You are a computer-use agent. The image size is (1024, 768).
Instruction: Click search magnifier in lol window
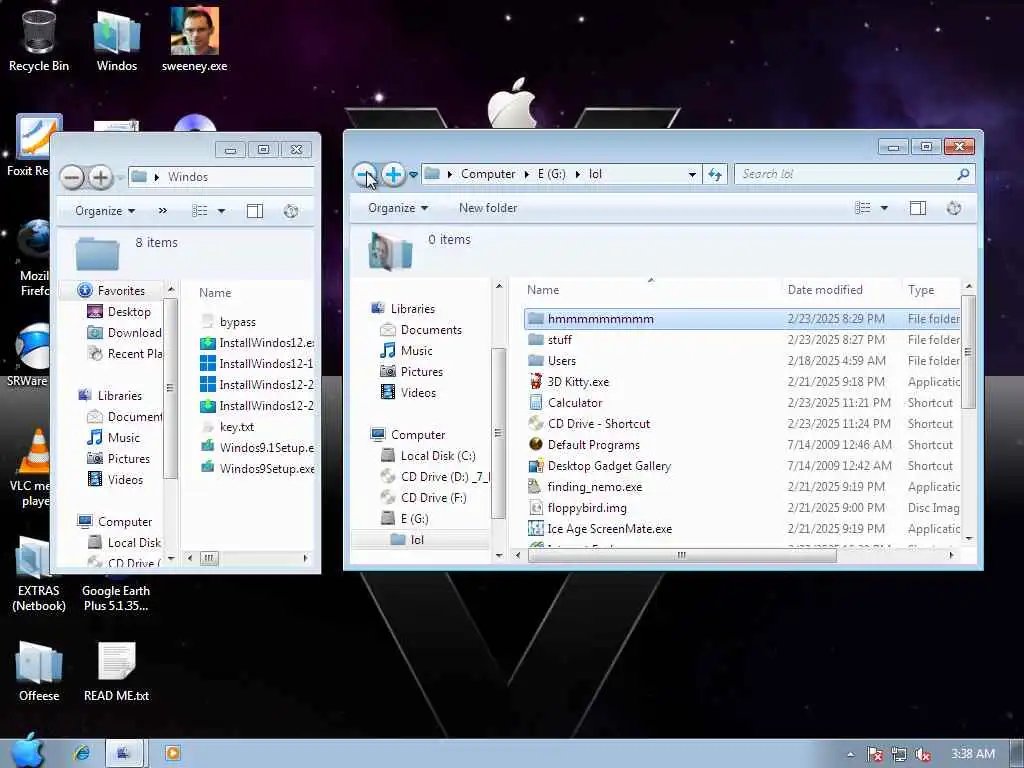coord(963,174)
